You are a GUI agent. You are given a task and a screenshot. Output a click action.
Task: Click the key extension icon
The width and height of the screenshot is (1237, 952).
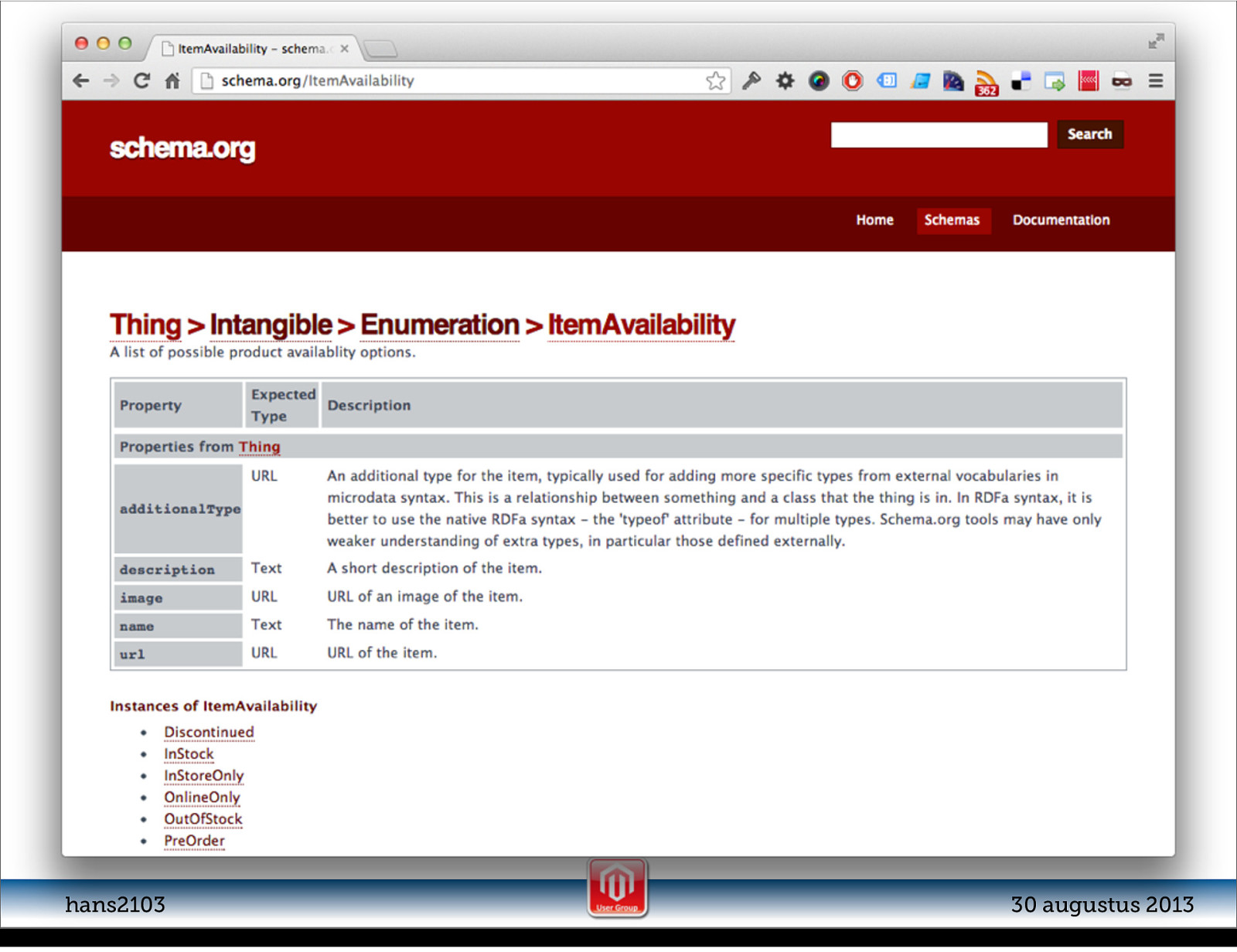tap(751, 80)
